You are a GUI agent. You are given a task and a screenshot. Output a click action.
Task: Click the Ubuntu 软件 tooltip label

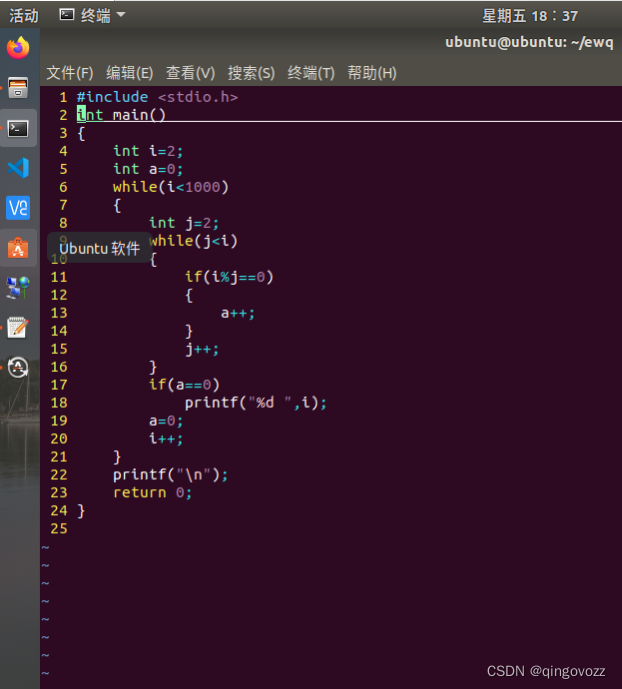[100, 249]
